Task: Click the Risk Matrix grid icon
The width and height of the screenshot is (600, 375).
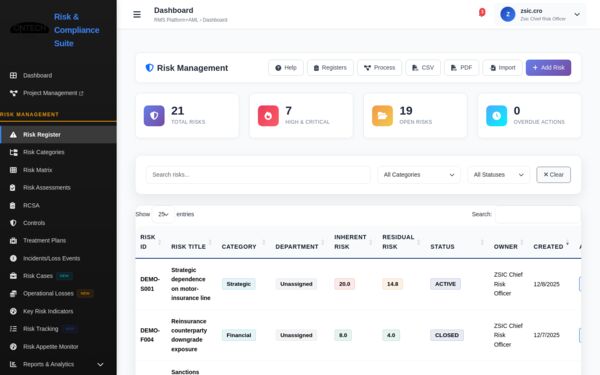Action: click(x=13, y=170)
